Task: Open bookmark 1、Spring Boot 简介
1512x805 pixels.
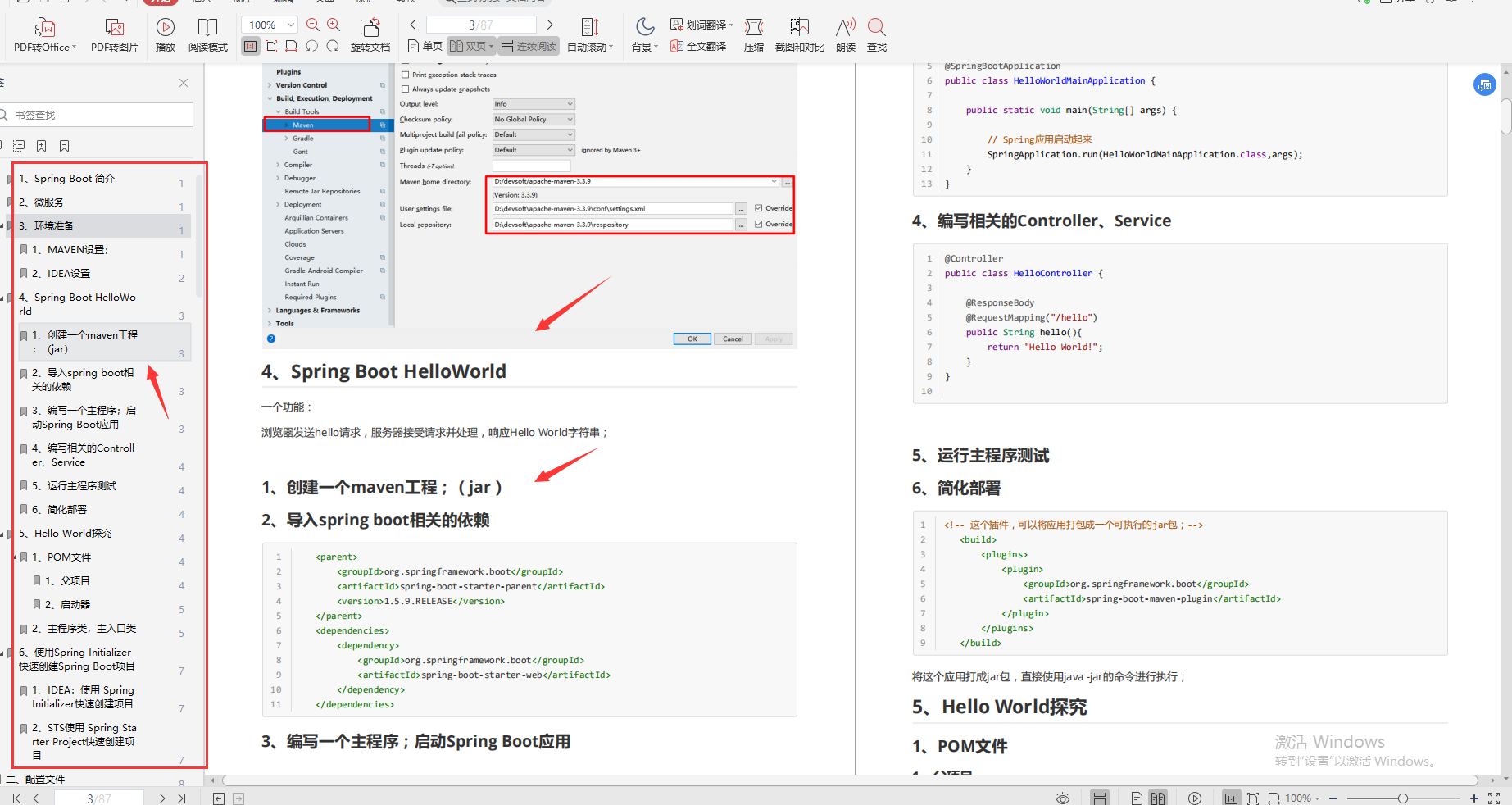Action: pos(66,179)
